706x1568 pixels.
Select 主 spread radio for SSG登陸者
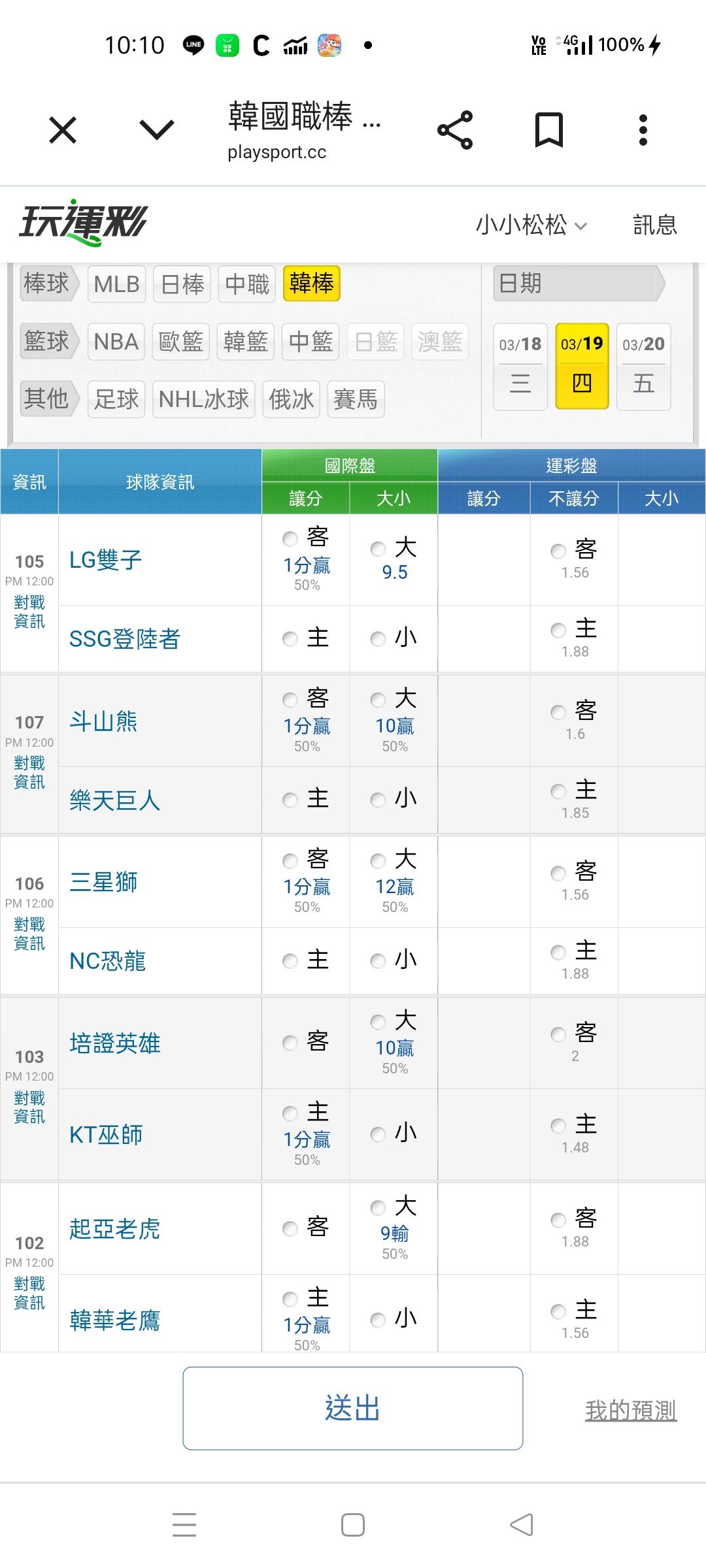[x=290, y=639]
